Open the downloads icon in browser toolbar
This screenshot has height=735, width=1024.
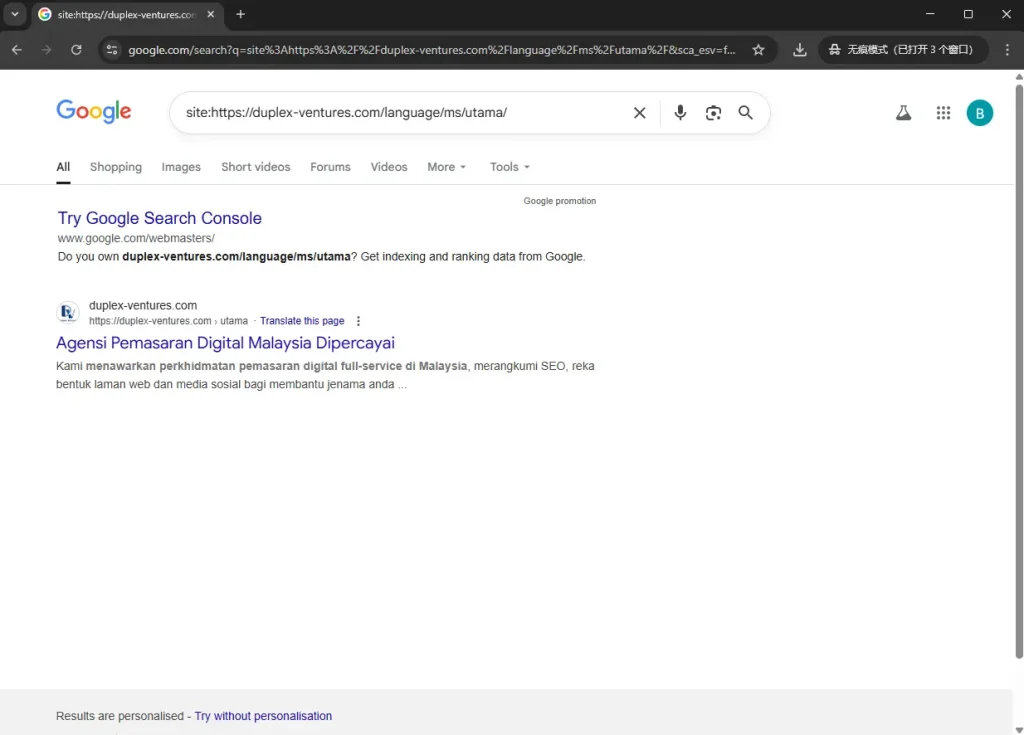click(800, 49)
